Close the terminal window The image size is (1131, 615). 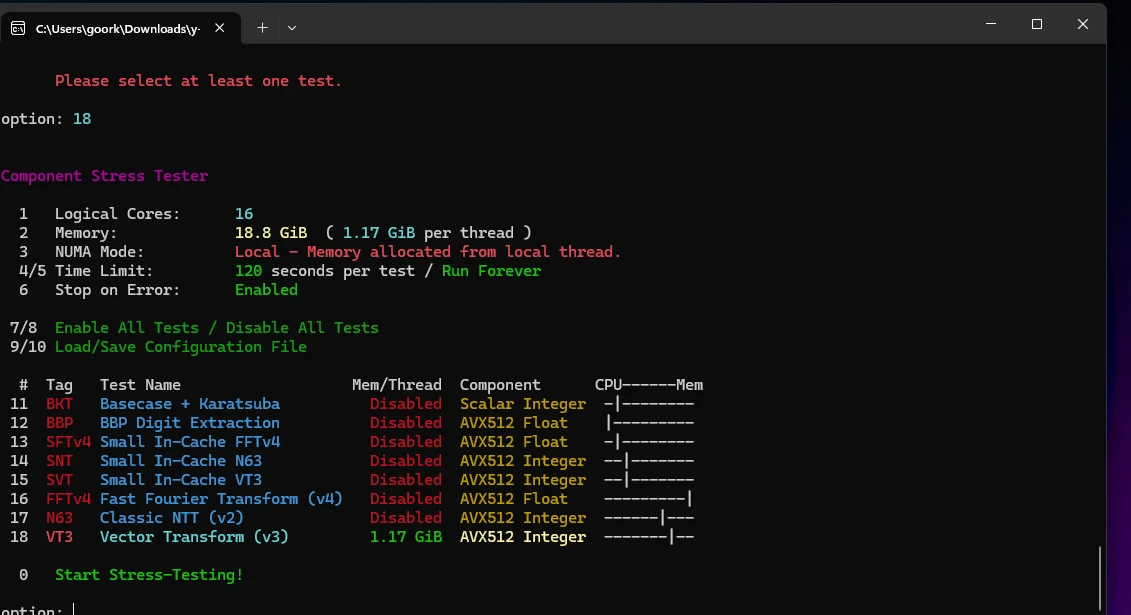pyautogui.click(x=1083, y=24)
